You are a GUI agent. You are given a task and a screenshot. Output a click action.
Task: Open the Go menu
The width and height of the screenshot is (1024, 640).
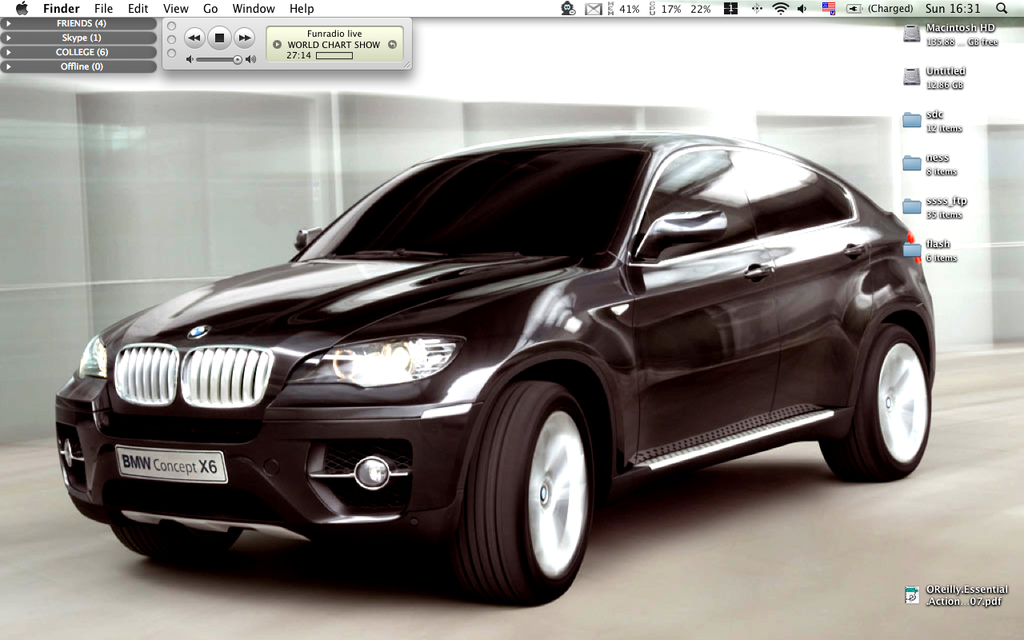[x=211, y=8]
